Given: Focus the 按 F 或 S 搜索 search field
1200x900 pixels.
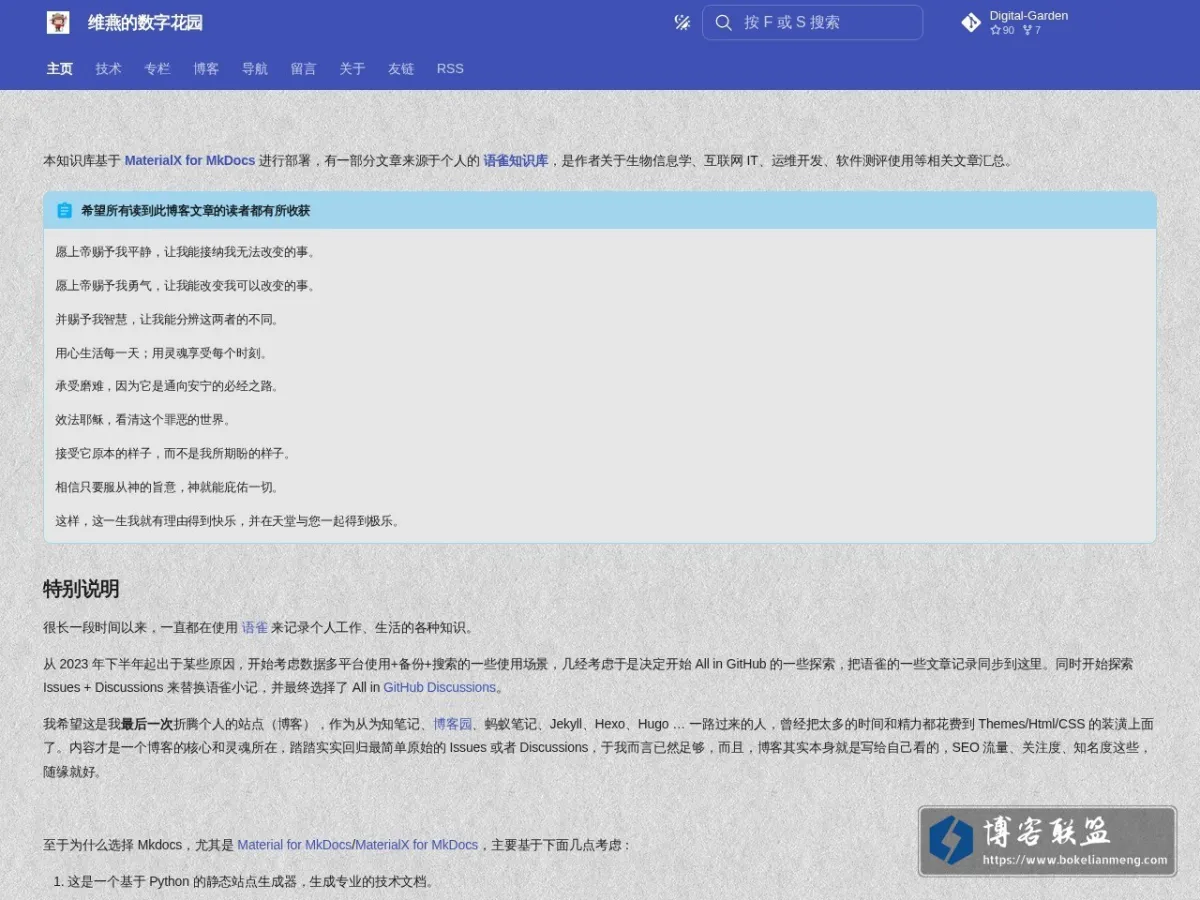Looking at the screenshot, I should 812,22.
